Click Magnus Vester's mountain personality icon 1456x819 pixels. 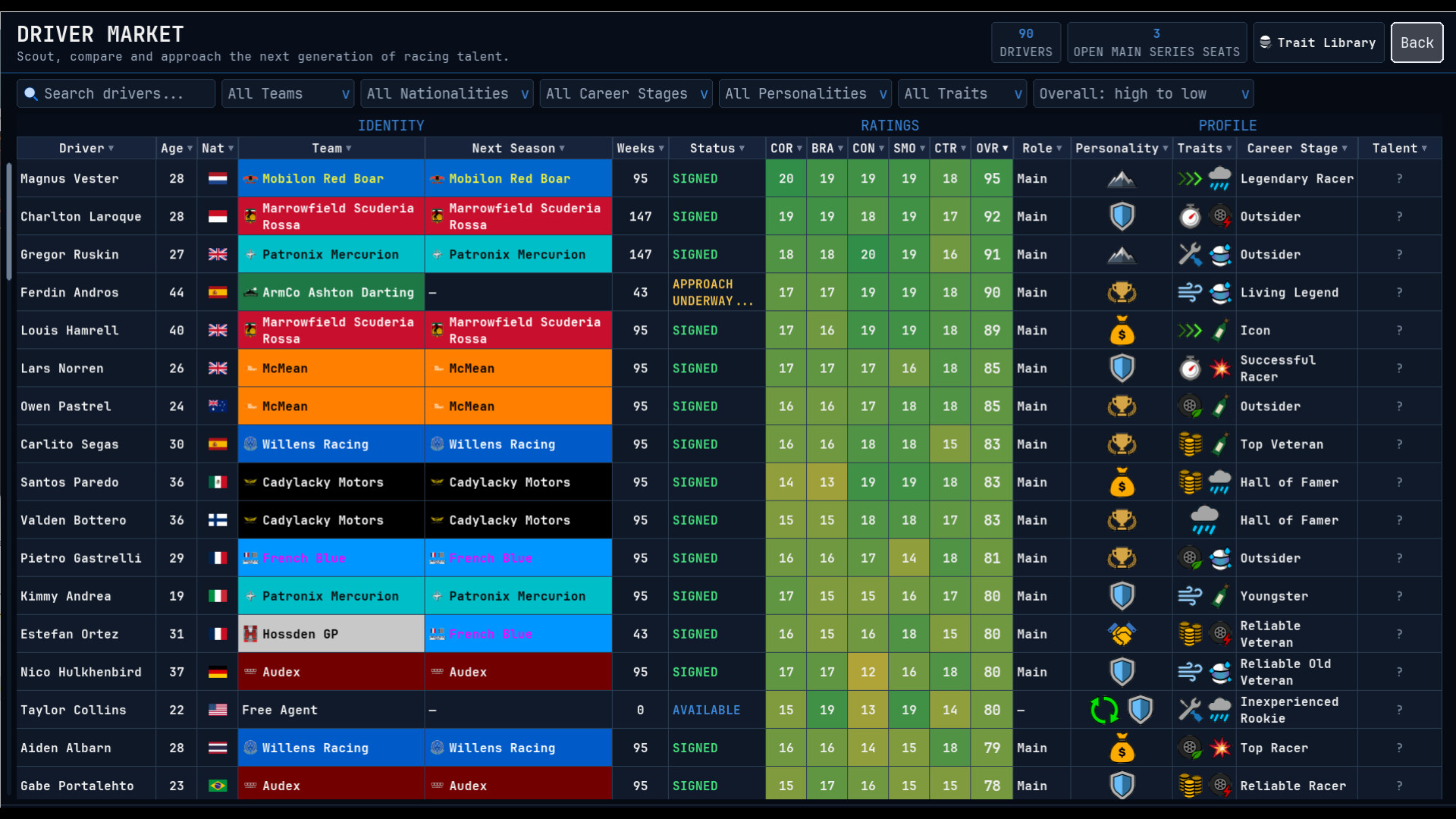coord(1122,179)
